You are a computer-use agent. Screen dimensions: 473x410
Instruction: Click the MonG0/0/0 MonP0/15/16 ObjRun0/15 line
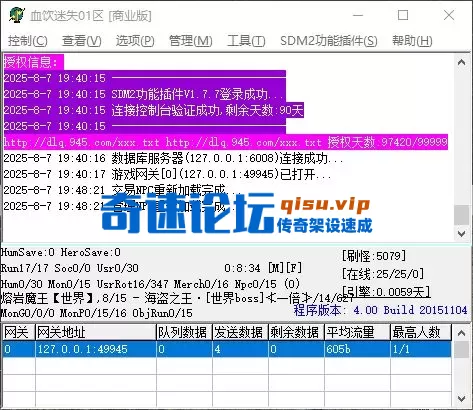[97, 313]
